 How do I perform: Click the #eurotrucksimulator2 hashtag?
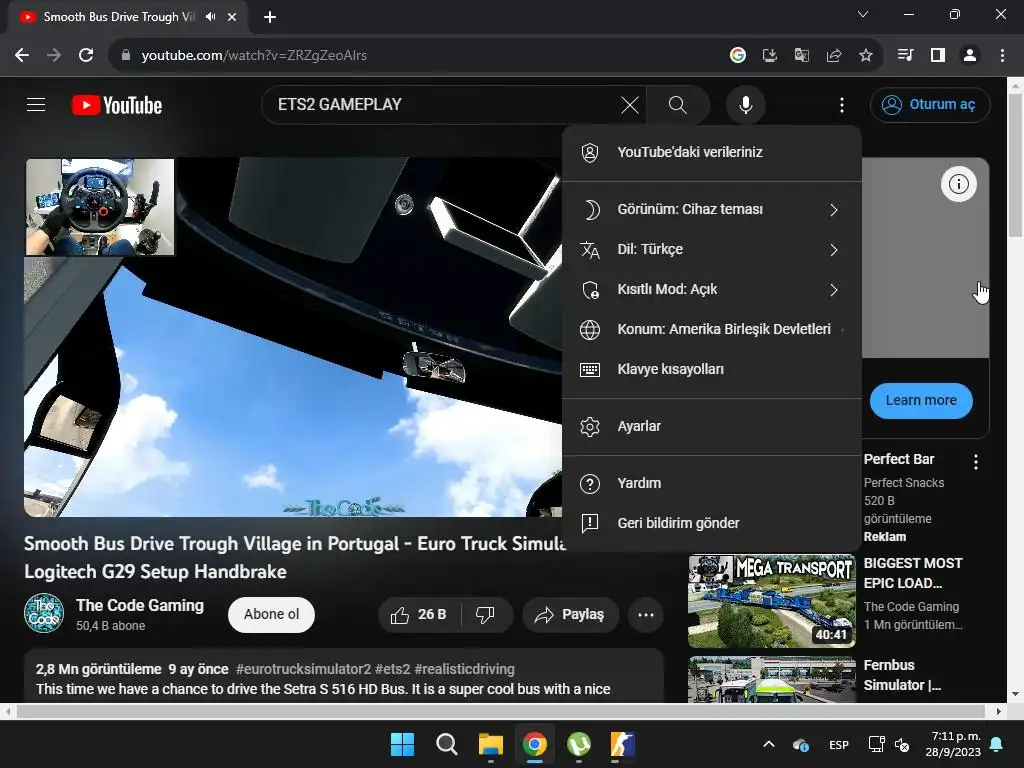[303, 669]
